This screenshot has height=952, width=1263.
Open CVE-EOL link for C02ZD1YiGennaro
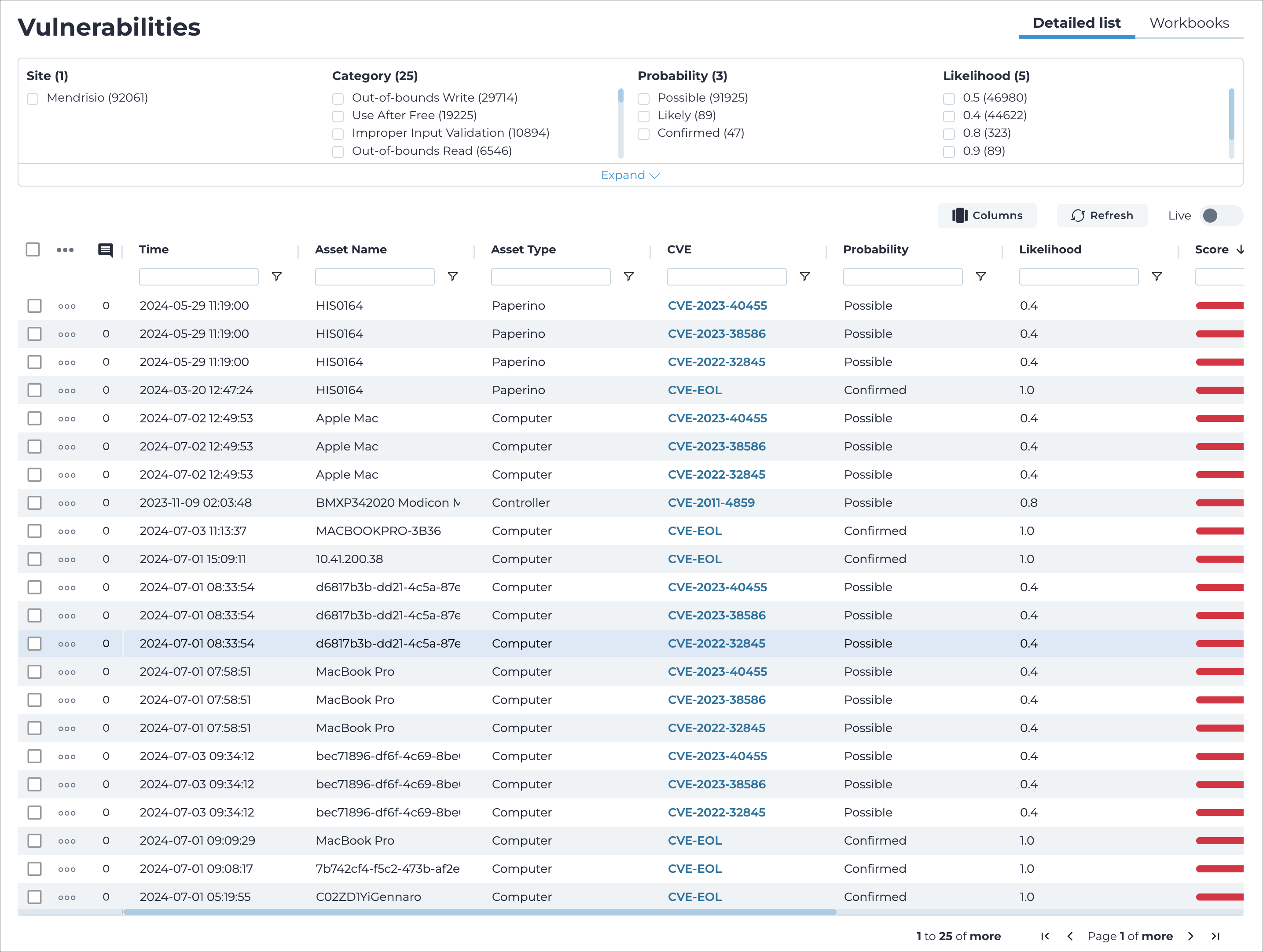(695, 897)
